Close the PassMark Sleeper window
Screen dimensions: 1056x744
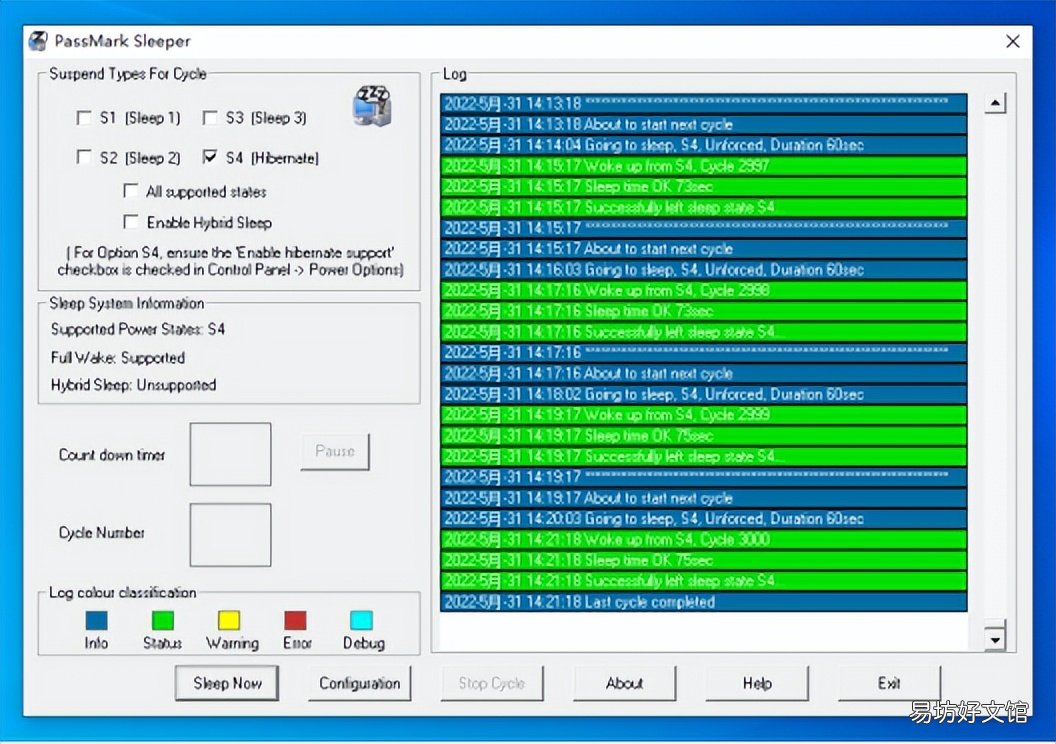pyautogui.click(x=1012, y=42)
